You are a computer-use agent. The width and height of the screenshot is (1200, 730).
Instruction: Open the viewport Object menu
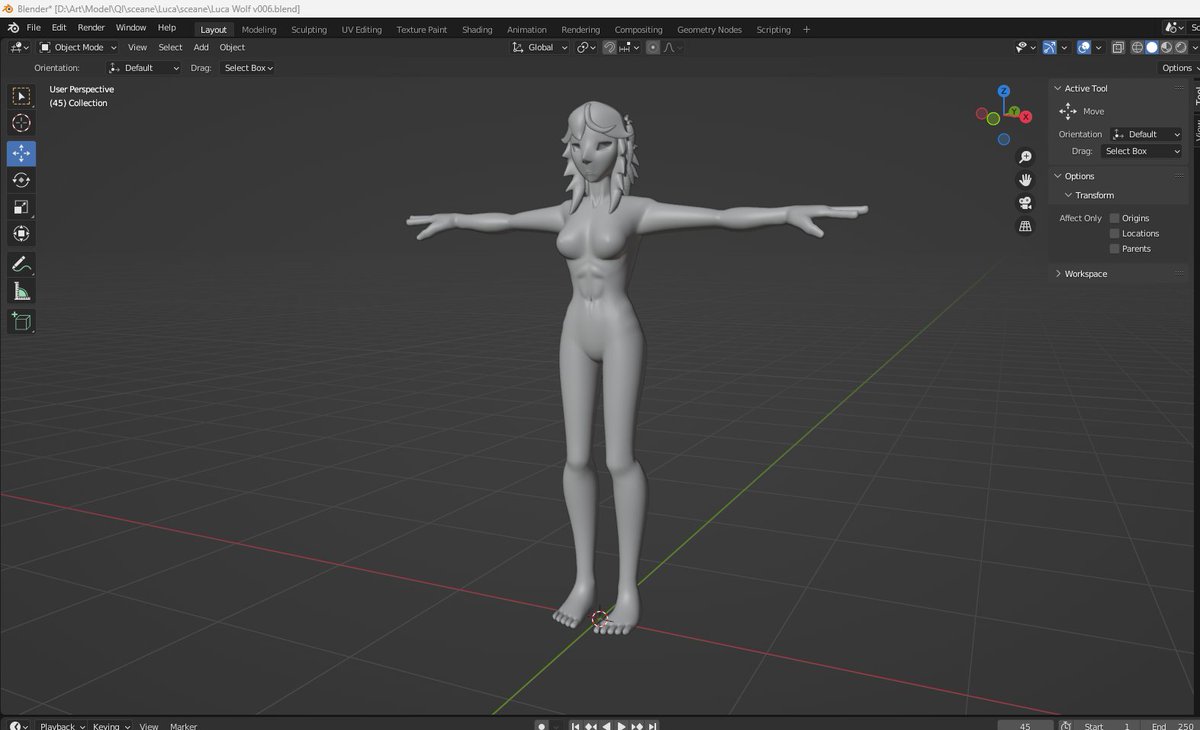click(x=232, y=47)
